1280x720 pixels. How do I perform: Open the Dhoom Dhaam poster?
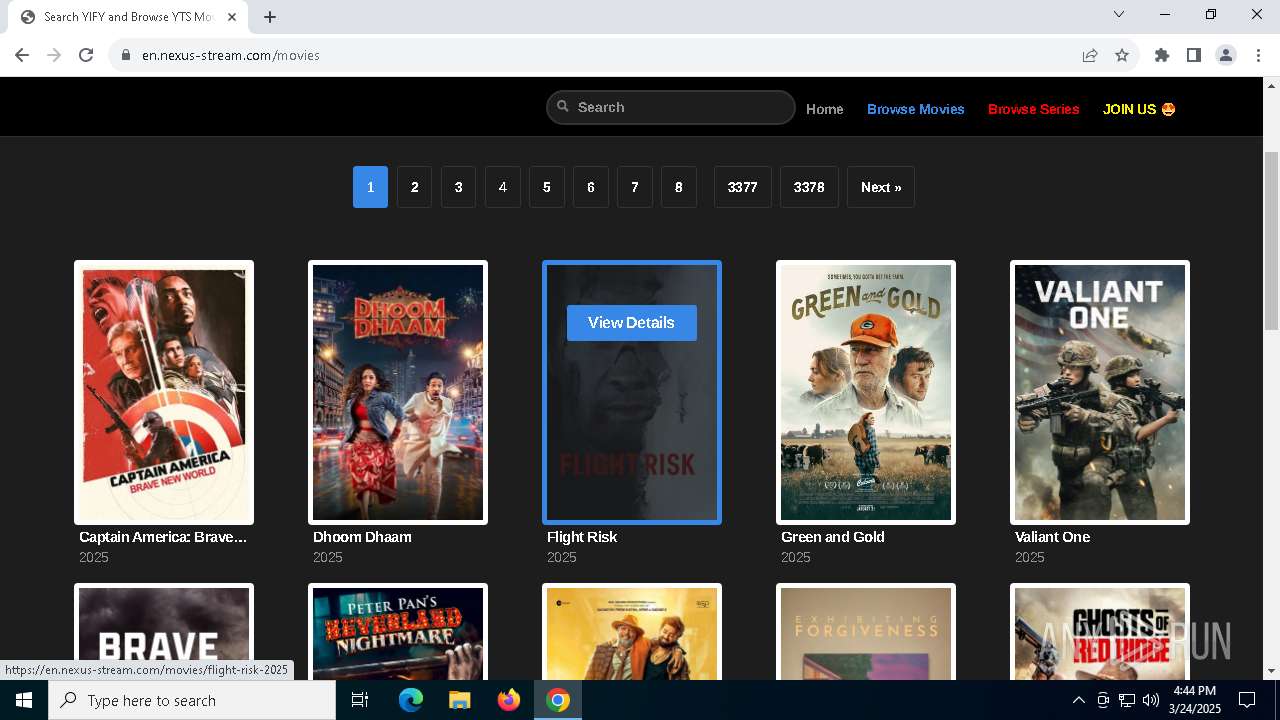(x=398, y=392)
